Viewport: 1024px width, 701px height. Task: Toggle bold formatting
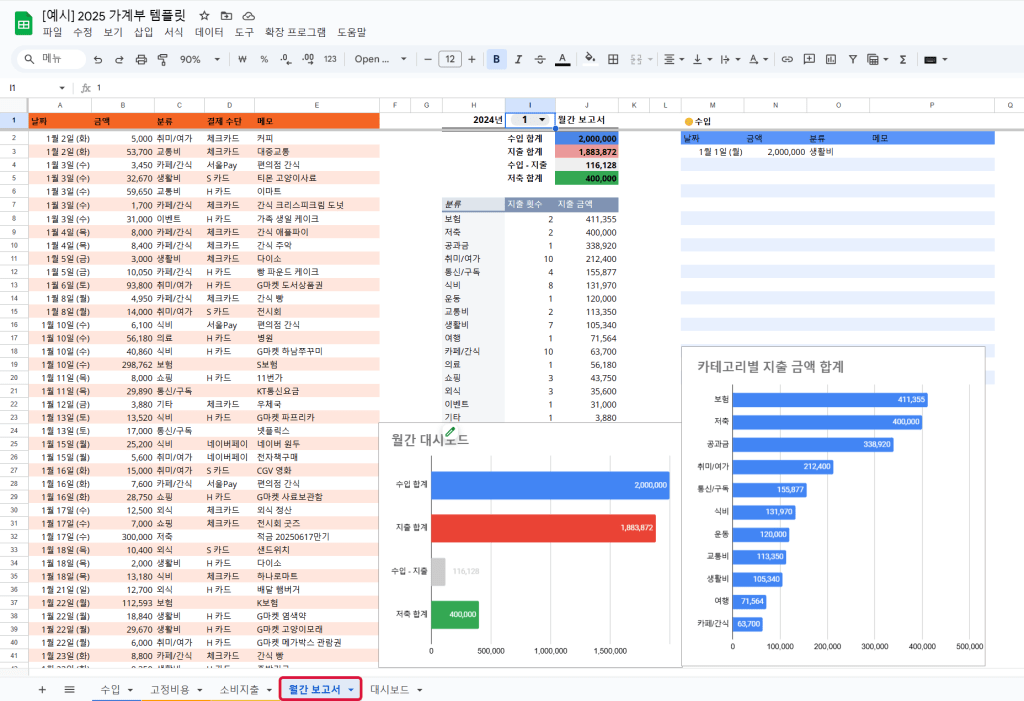point(496,59)
